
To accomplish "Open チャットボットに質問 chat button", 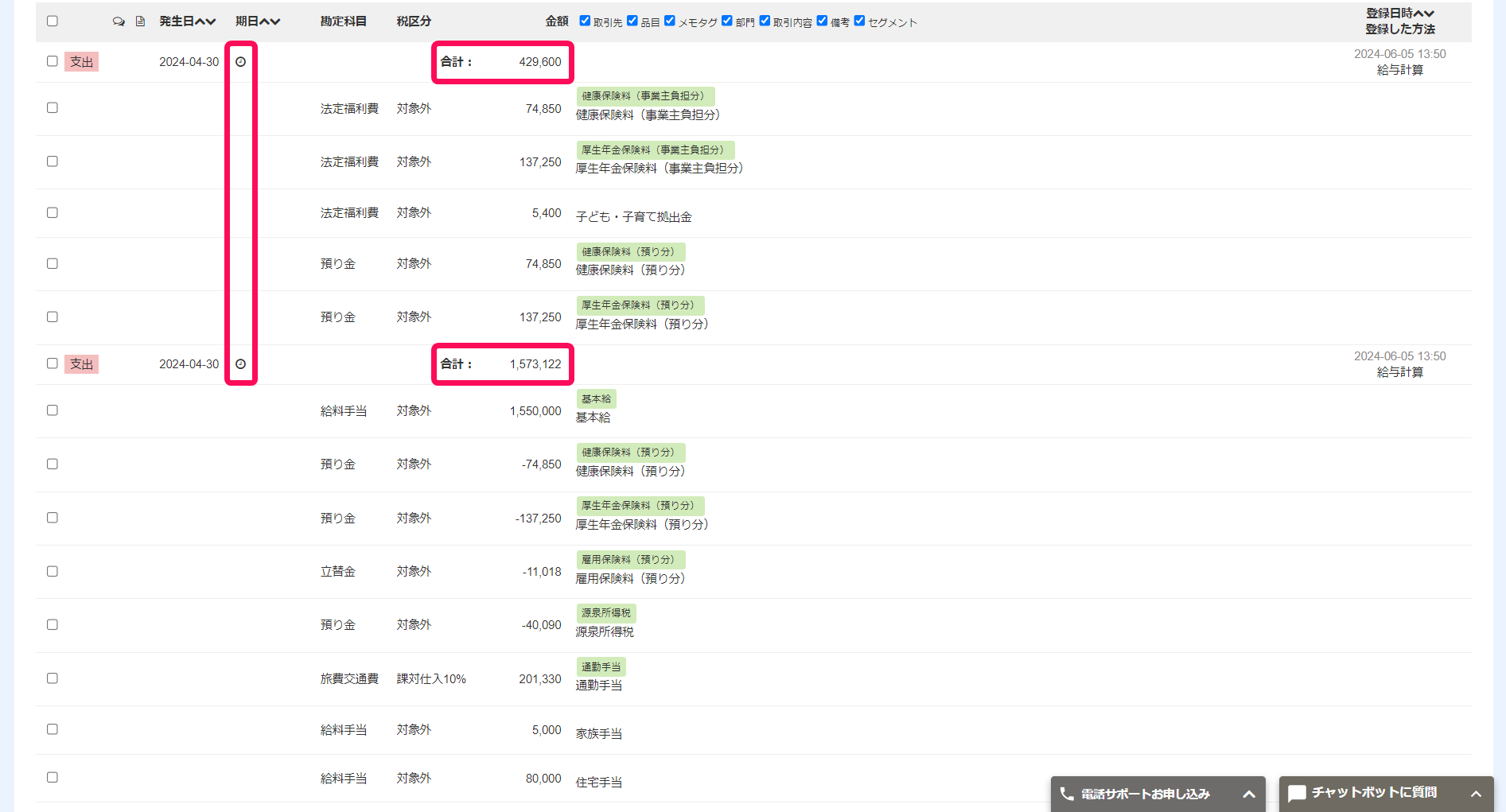I will (x=1387, y=794).
